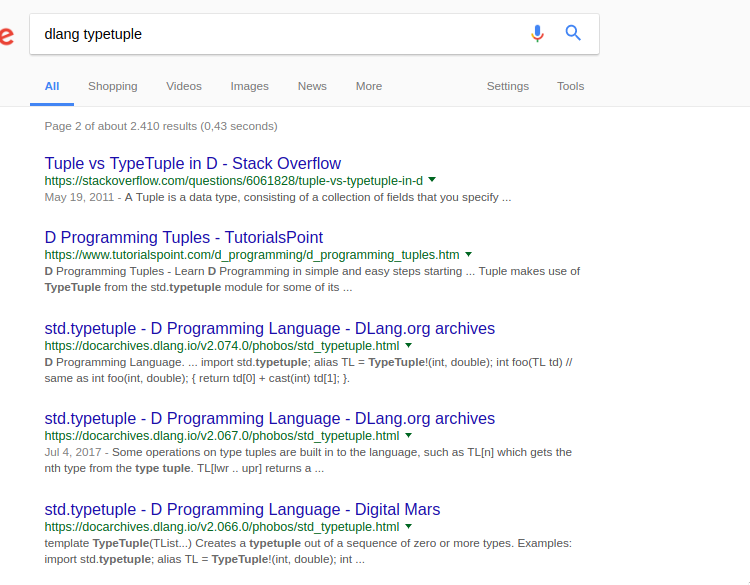Viewport: 750px width, 585px height.
Task: Click the Google logo at left edge
Action: (x=7, y=36)
